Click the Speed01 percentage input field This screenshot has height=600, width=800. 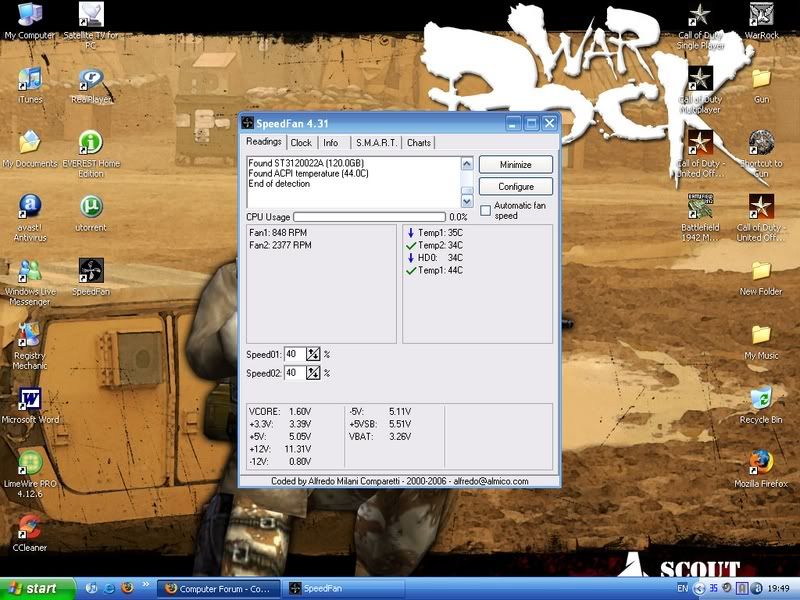click(x=294, y=354)
